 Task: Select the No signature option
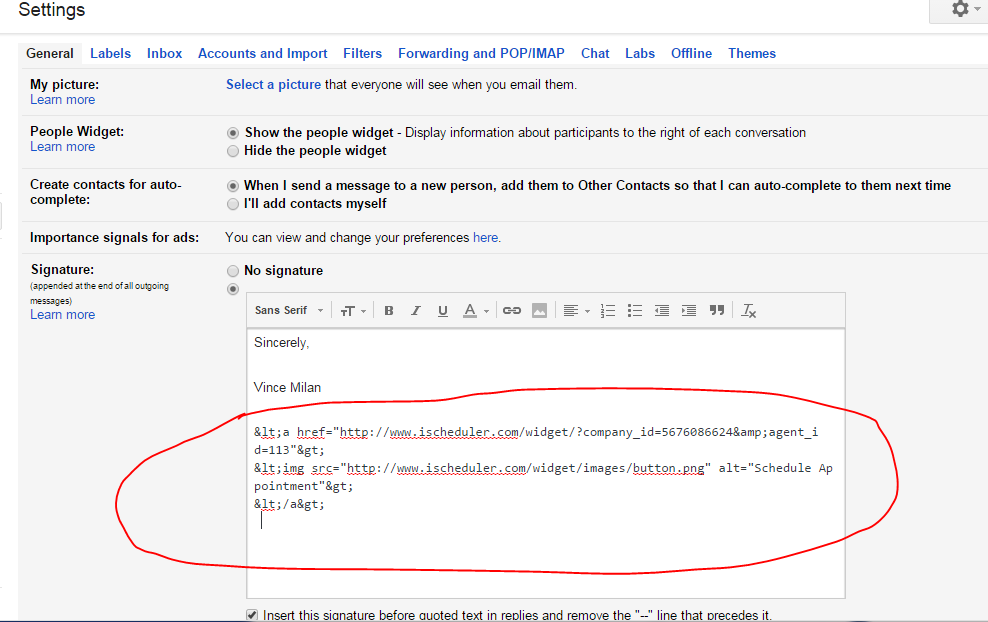pyautogui.click(x=233, y=271)
